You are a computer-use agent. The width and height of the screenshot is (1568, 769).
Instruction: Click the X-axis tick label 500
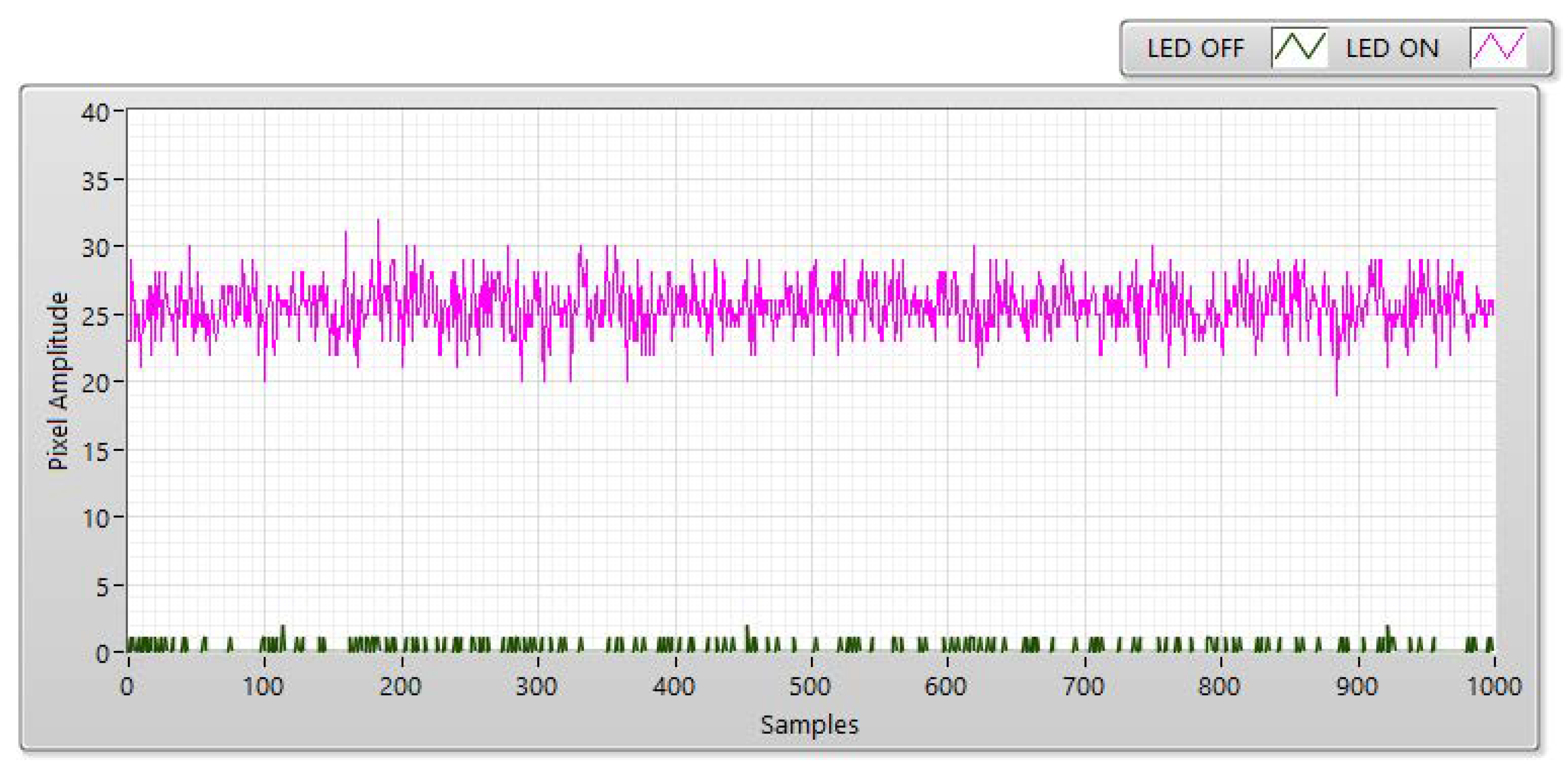pos(810,687)
